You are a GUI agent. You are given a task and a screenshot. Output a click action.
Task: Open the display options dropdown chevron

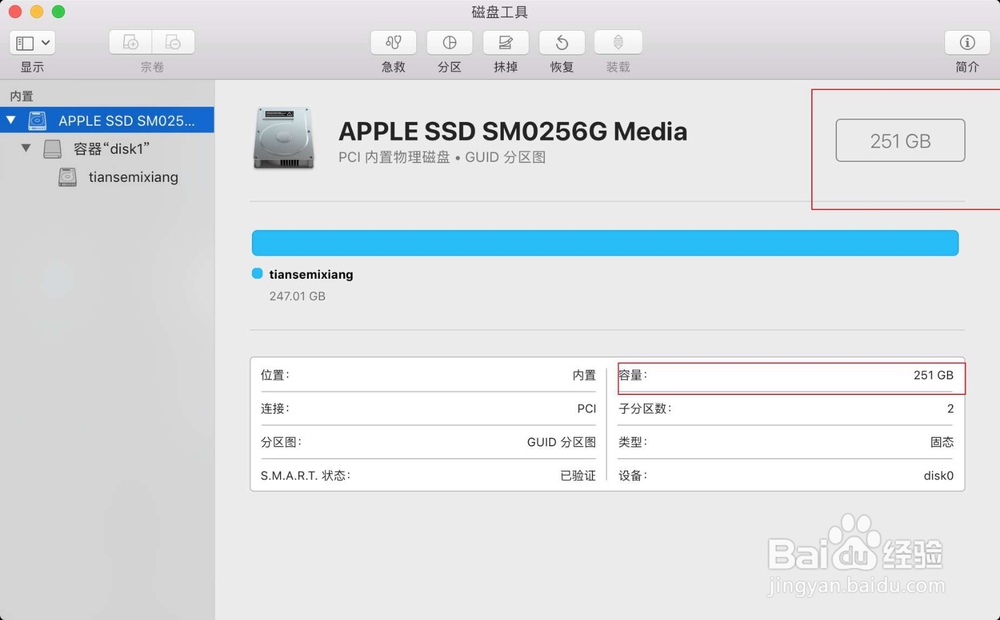(x=46, y=43)
